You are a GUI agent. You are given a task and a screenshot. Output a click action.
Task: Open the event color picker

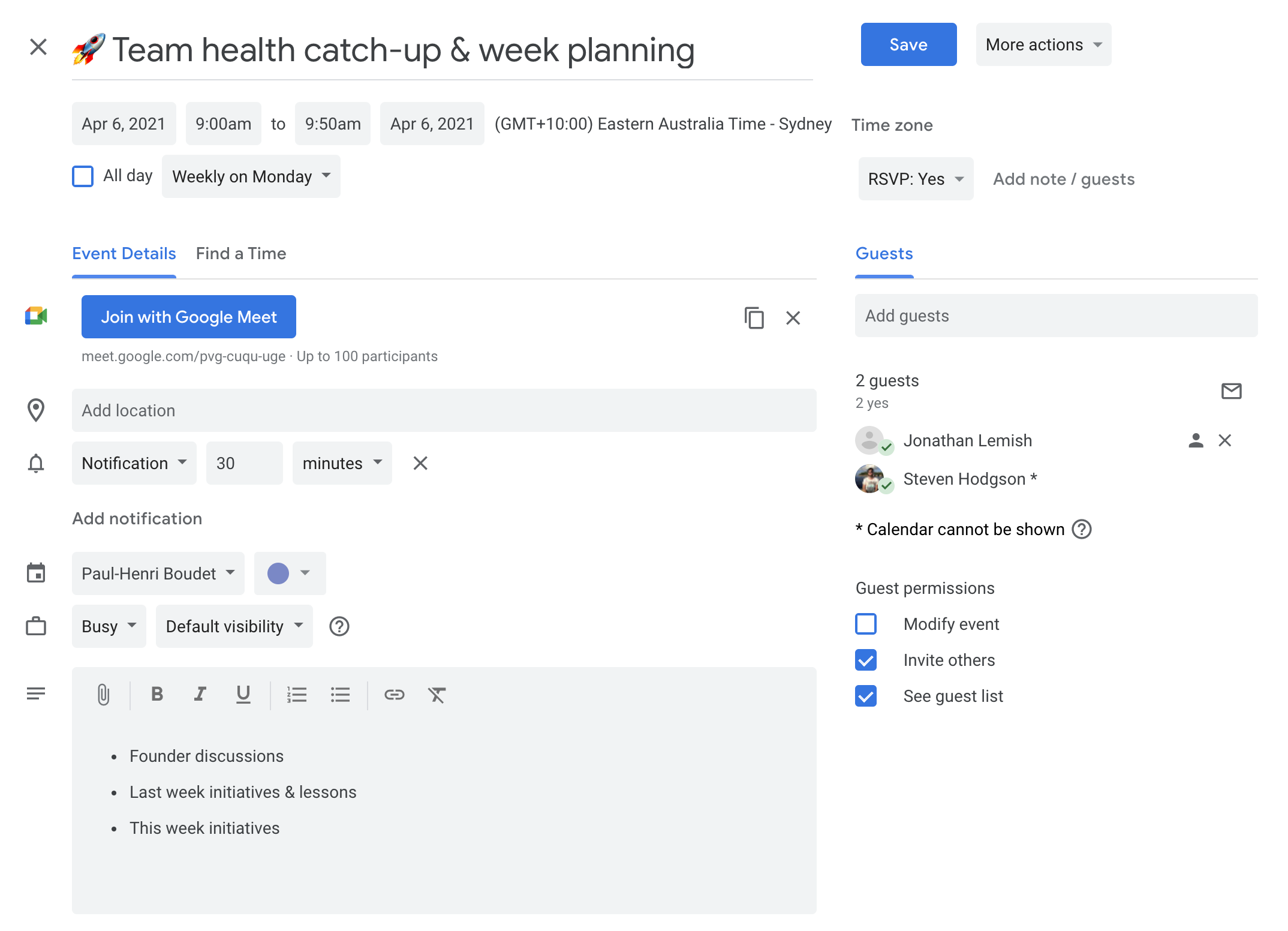[290, 573]
